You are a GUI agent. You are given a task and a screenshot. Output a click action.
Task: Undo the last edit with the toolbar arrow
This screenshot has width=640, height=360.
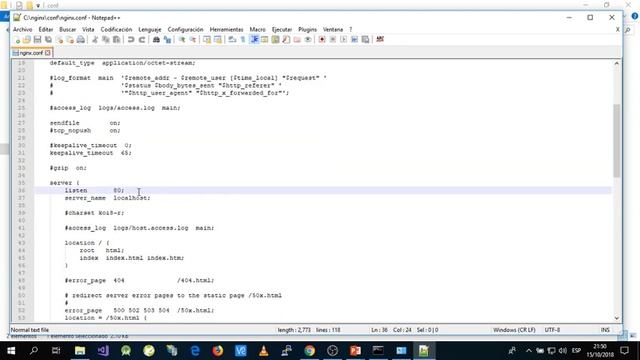tap(131, 40)
